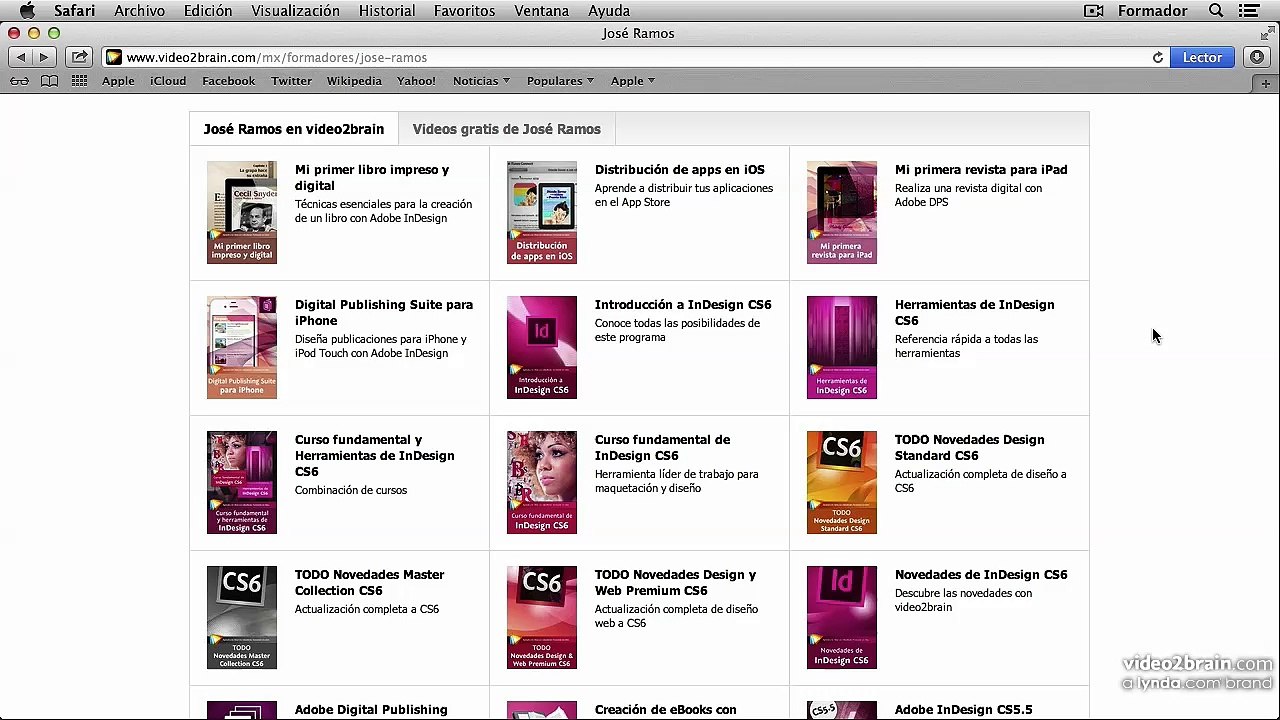Open the Bookmarks book icon
1280x720 pixels.
[x=49, y=81]
